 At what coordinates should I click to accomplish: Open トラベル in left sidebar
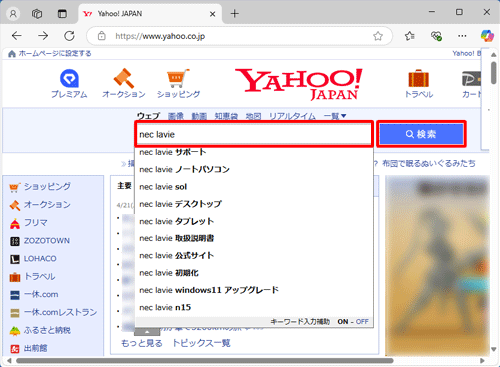[x=39, y=277]
